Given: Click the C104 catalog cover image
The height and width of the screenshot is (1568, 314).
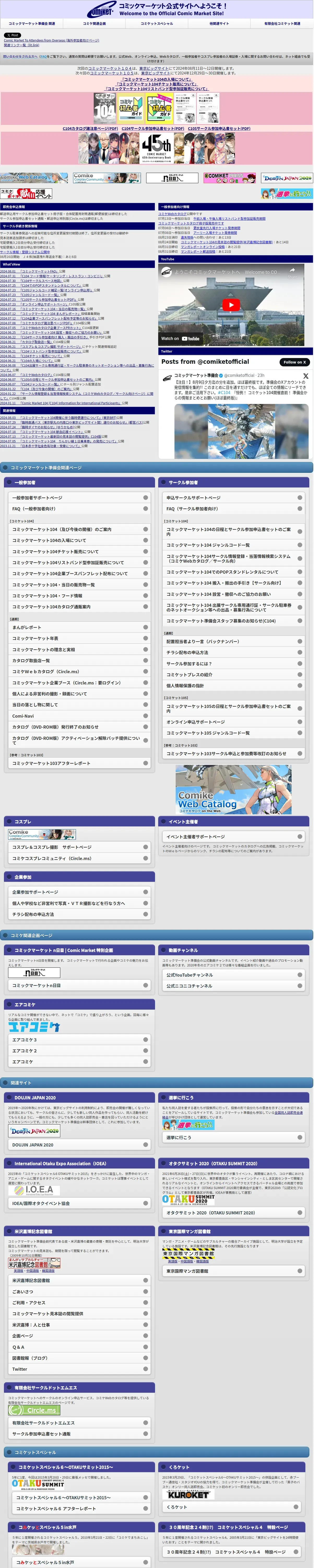Looking at the screenshot, I should (104, 109).
